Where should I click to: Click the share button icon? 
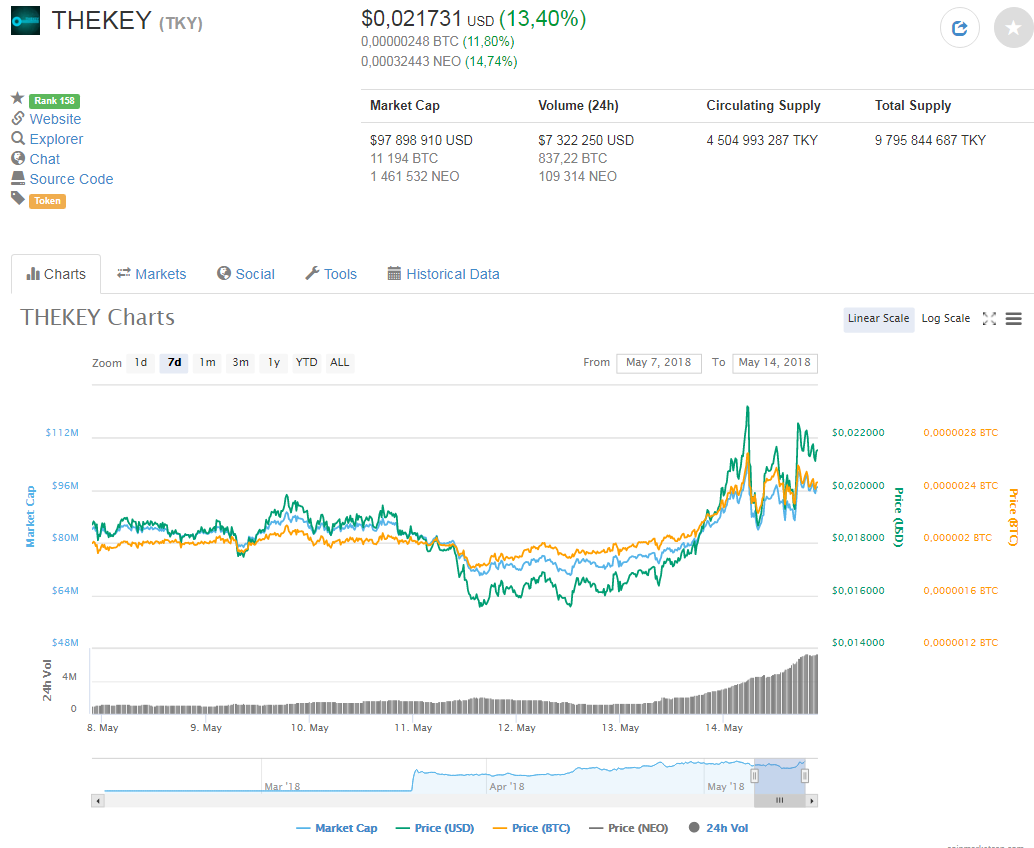(959, 28)
